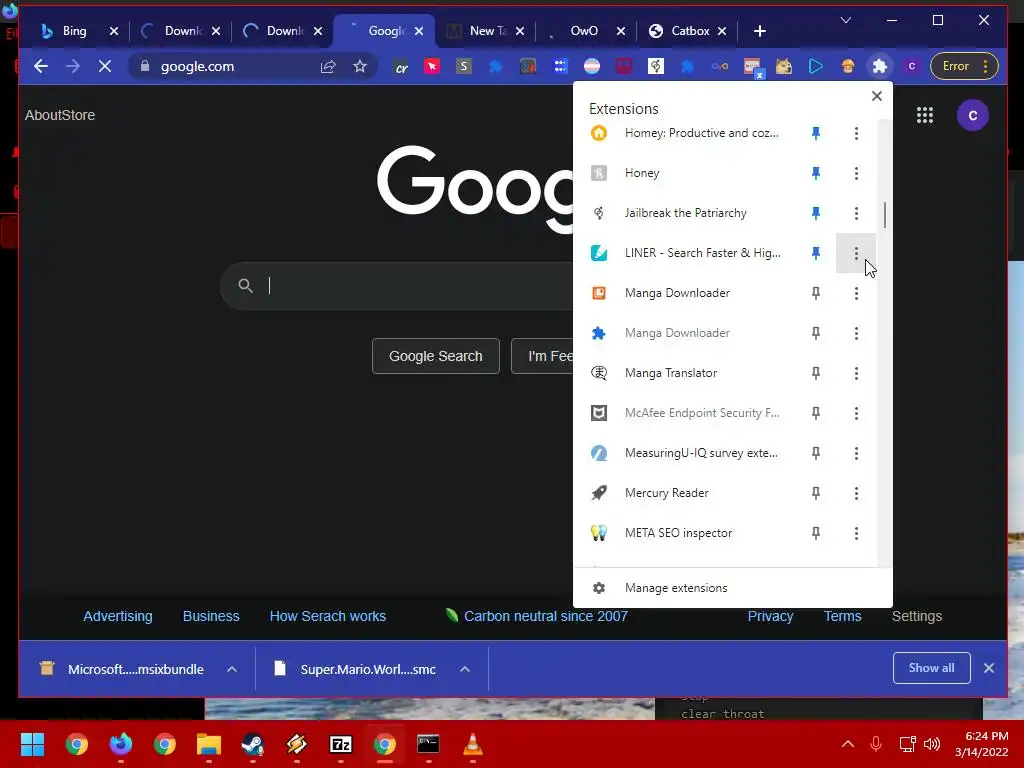
Task: Click the Manga Translator icon
Action: coord(599,373)
